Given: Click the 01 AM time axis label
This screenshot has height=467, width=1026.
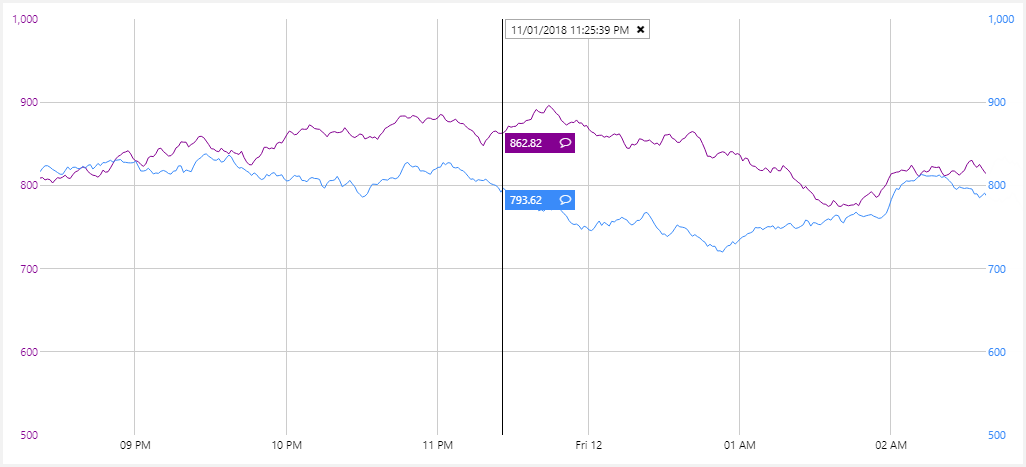Looking at the screenshot, I should click(739, 444).
